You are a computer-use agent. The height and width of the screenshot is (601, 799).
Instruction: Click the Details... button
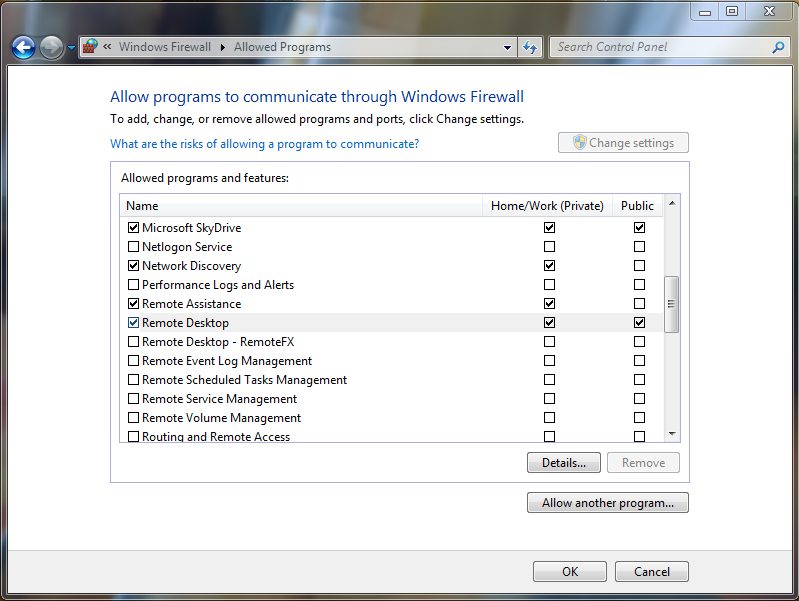[x=564, y=463]
